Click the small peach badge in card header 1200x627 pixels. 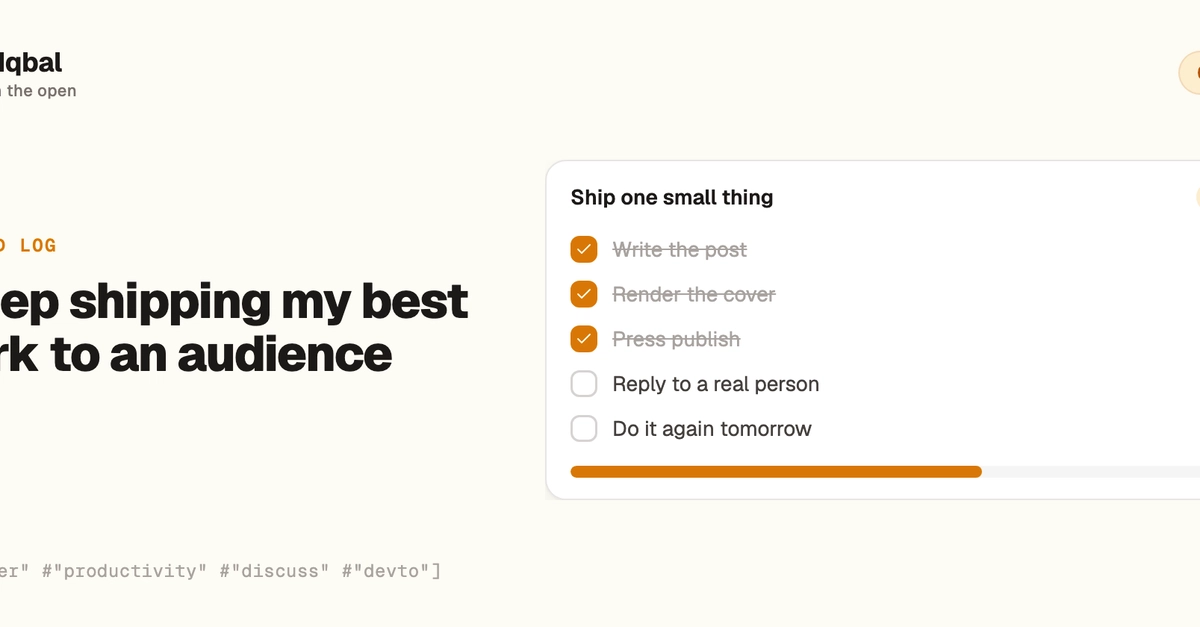(x=1198, y=197)
